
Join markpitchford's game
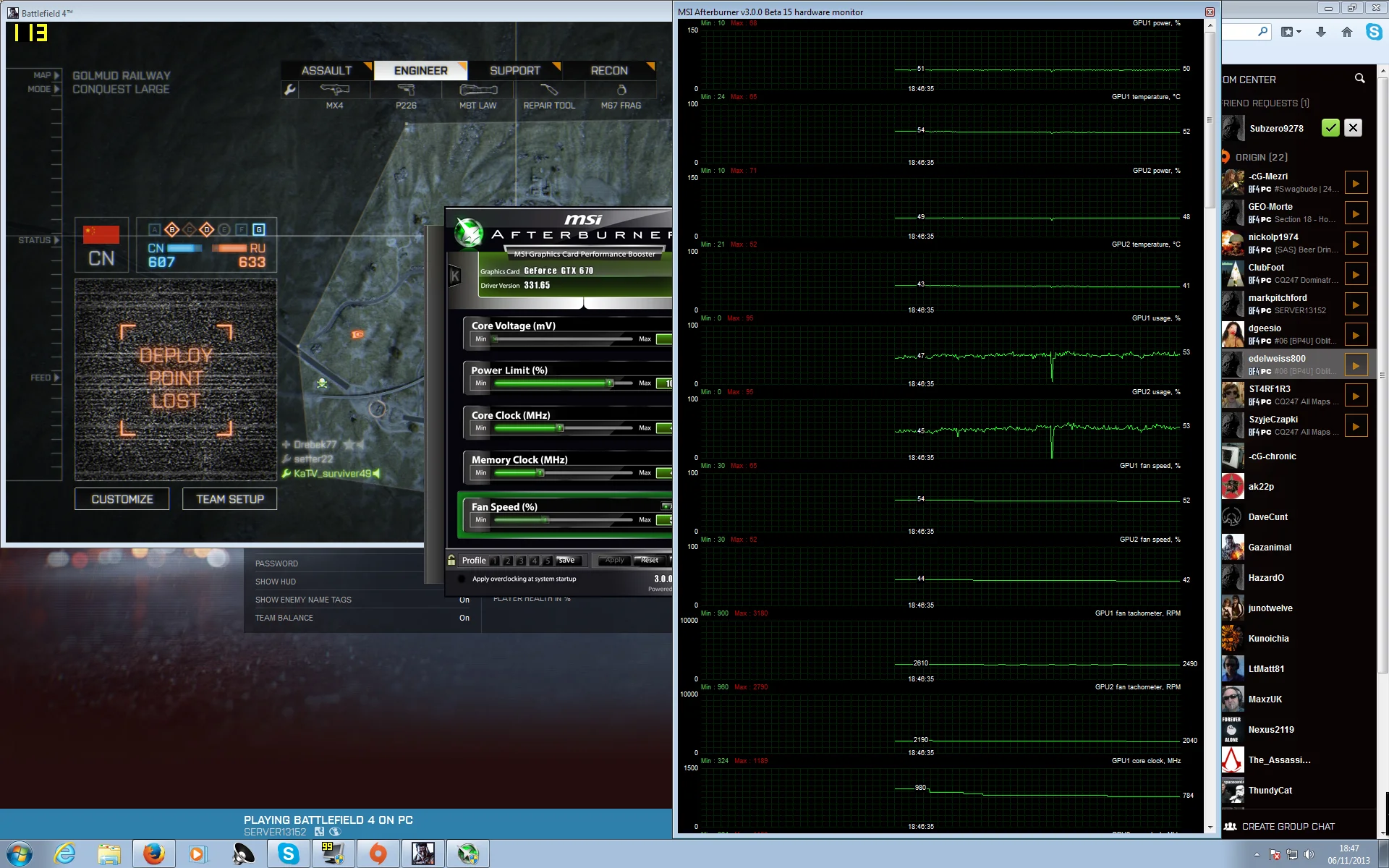(1356, 305)
